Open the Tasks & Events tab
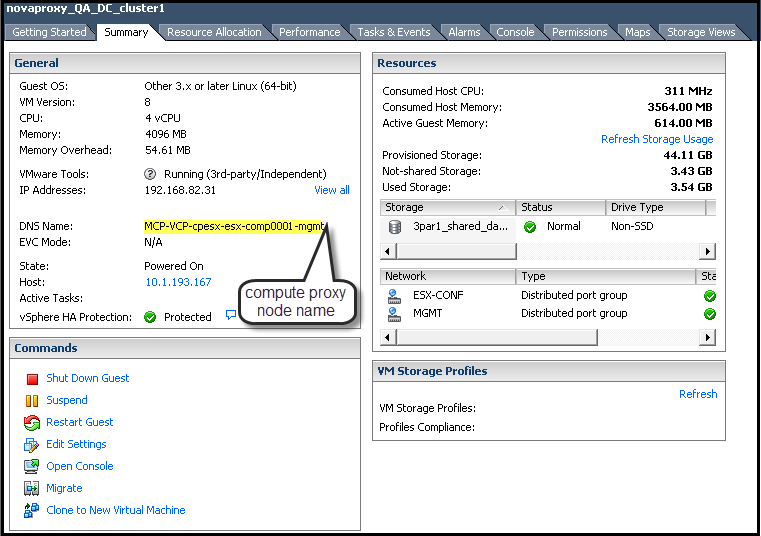Image resolution: width=761 pixels, height=536 pixels. [x=393, y=32]
